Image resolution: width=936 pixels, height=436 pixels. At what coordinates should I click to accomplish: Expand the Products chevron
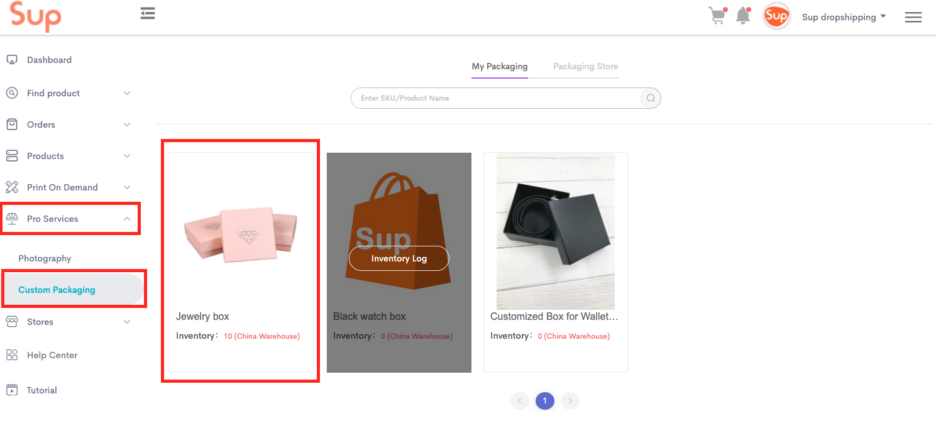pyautogui.click(x=127, y=156)
